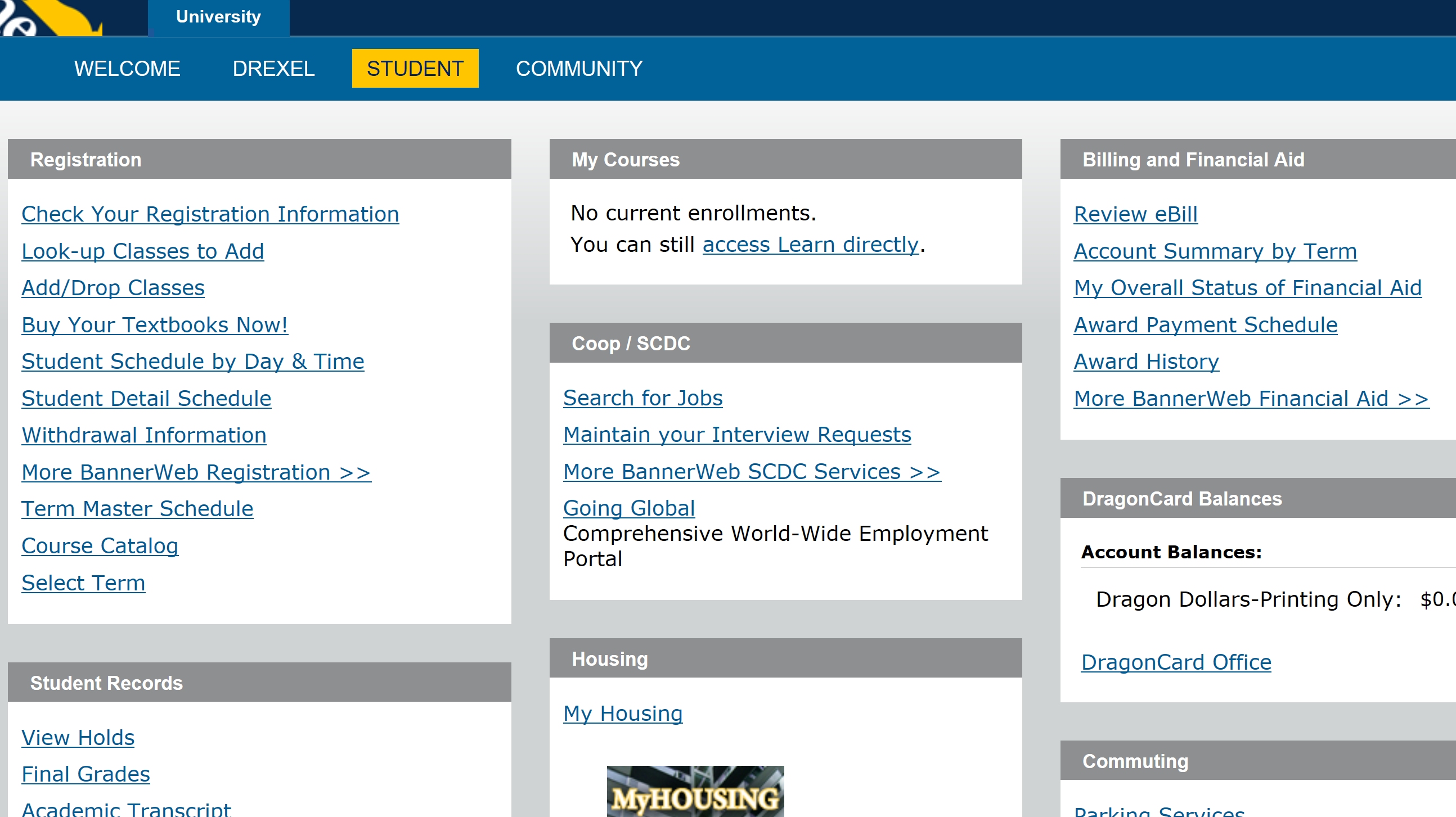The image size is (1456, 817).
Task: Click the My Housing link
Action: pos(622,714)
